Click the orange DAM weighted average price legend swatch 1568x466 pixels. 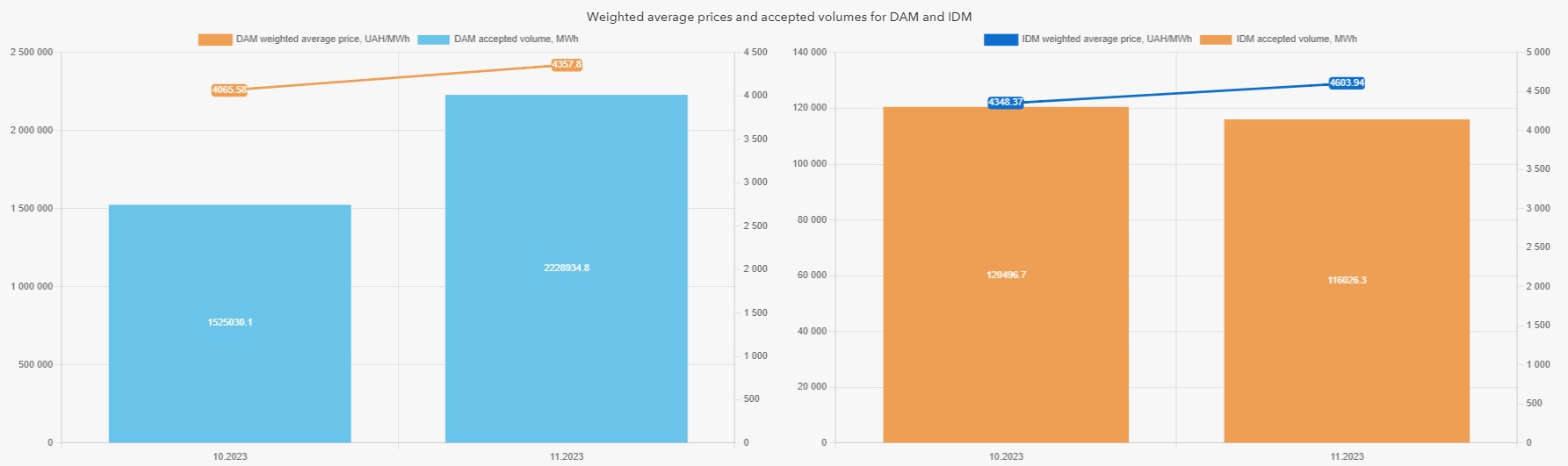tap(215, 39)
